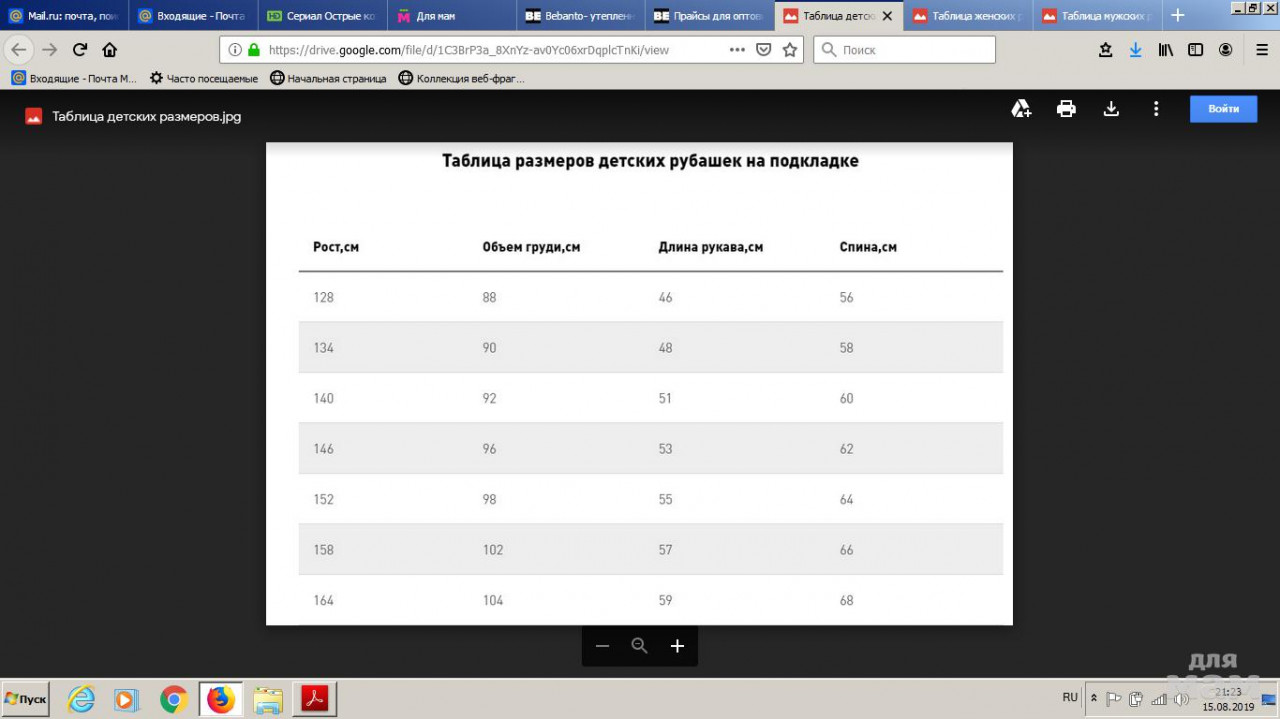Print the image using the printer icon

[x=1066, y=109]
